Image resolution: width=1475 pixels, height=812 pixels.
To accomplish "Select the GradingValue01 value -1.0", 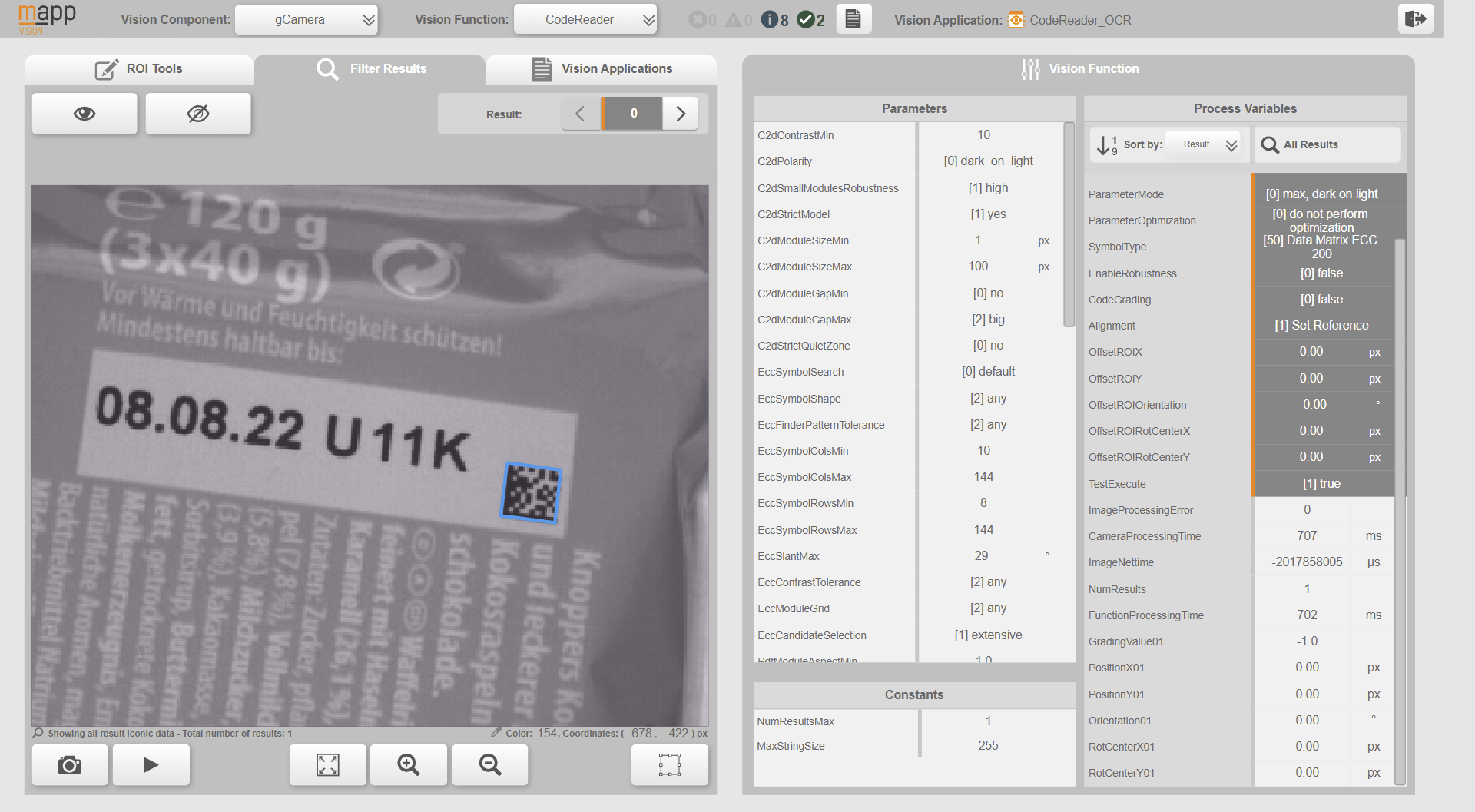I will 1307,641.
